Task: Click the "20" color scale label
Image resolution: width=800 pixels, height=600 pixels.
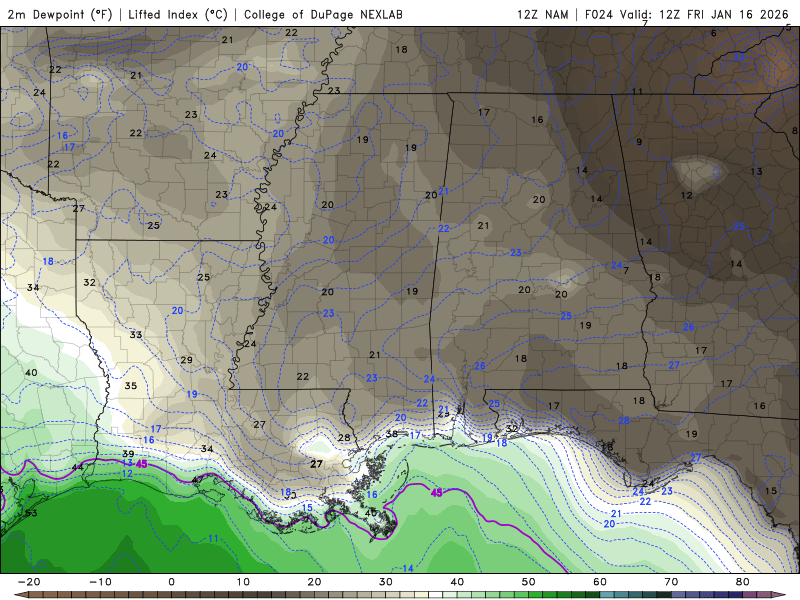Action: 314,582
